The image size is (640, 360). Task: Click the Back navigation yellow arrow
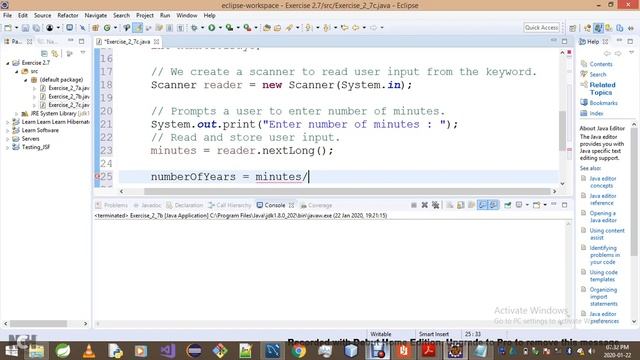pyautogui.click(x=356, y=28)
